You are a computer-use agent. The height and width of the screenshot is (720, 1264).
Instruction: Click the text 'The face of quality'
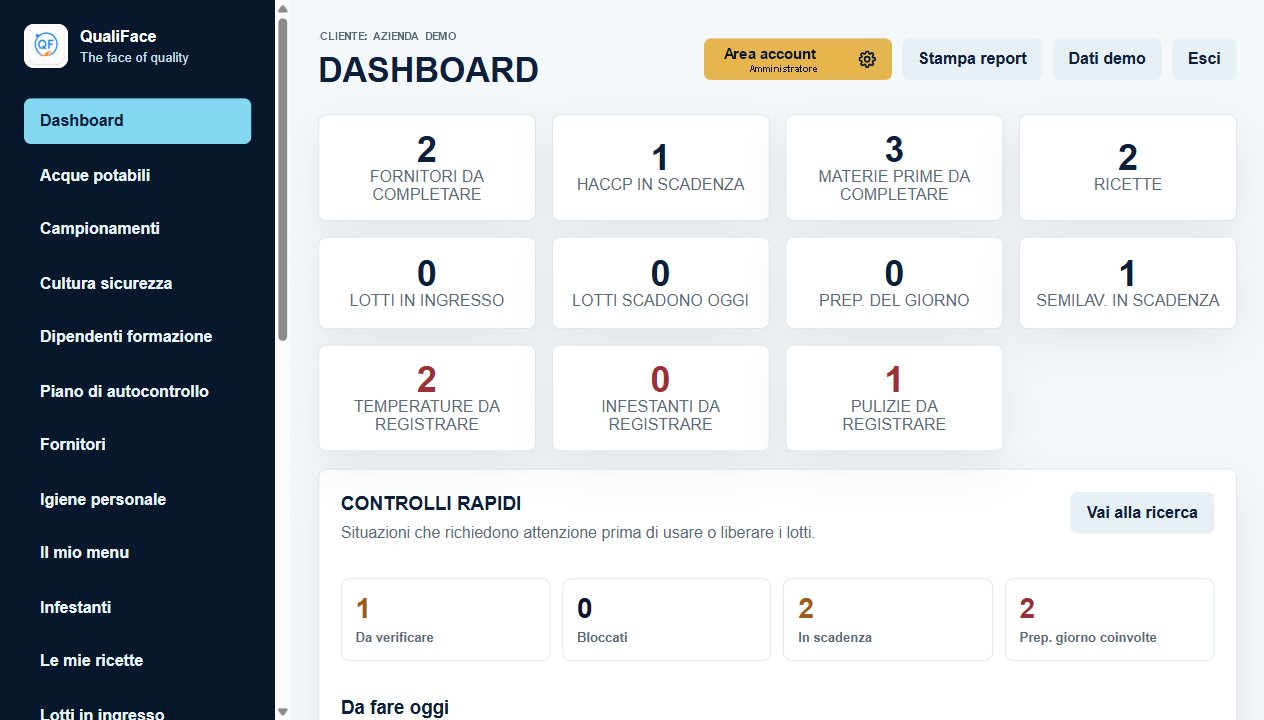[x=134, y=58]
